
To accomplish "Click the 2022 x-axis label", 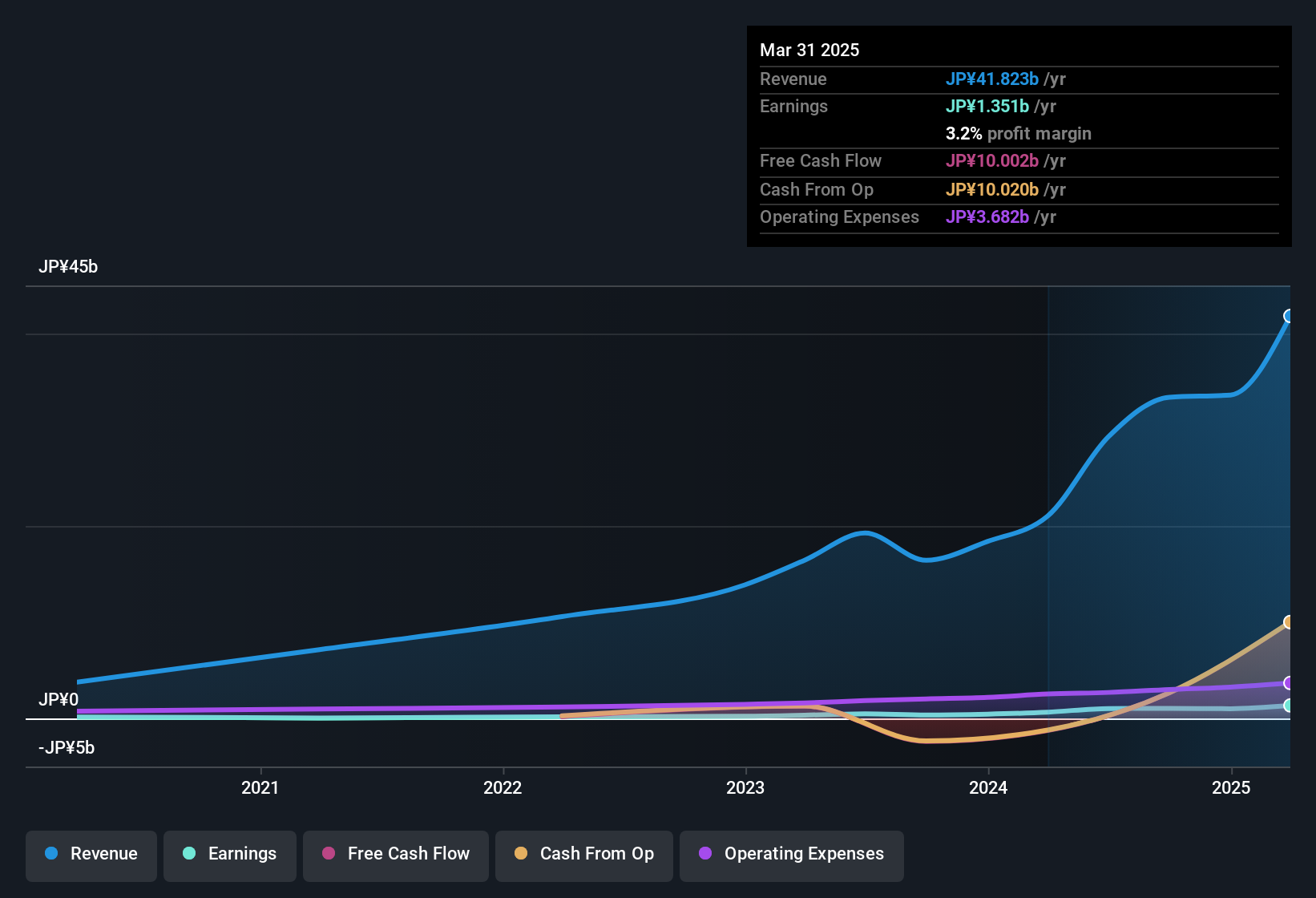I will point(503,788).
